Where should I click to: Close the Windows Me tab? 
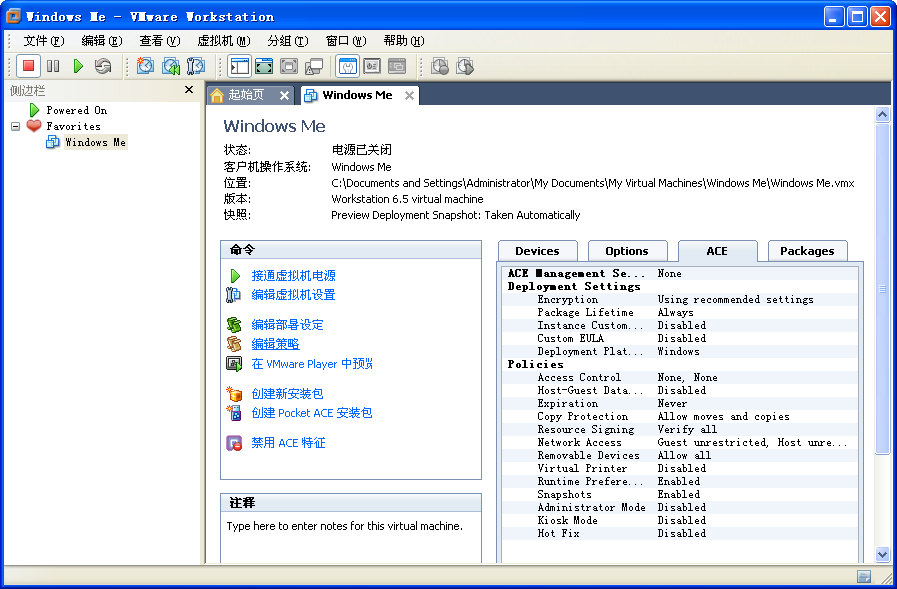[410, 95]
